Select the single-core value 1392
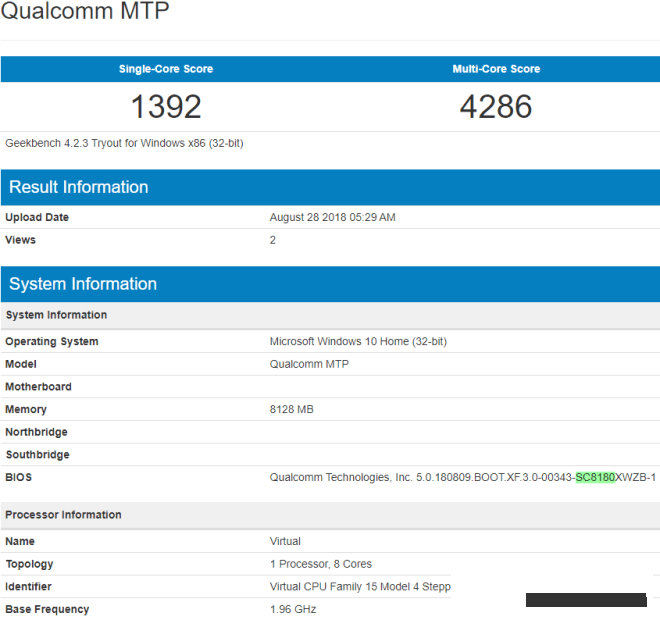The width and height of the screenshot is (660, 620). [166, 106]
